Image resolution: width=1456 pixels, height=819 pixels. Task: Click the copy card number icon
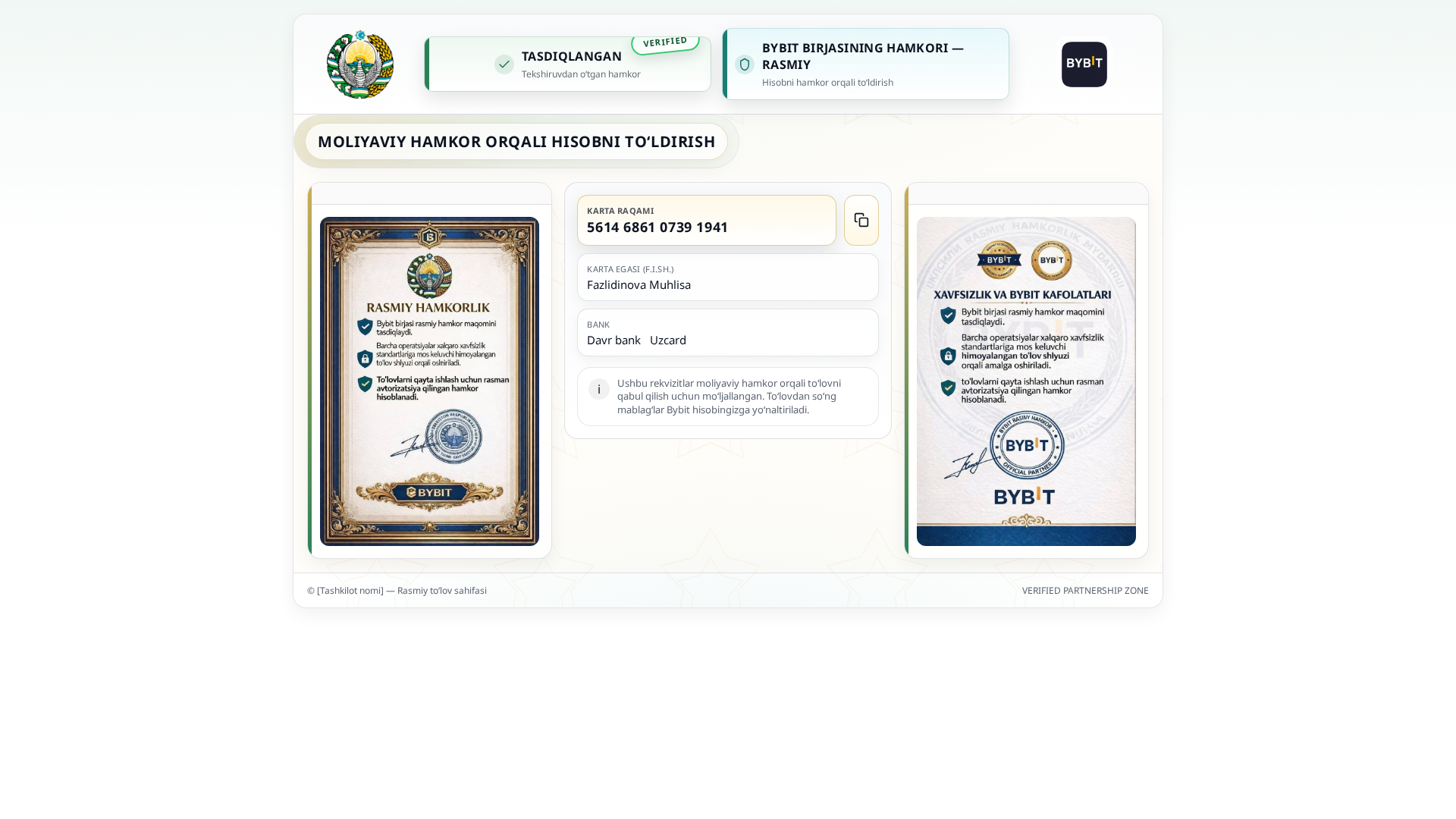point(861,220)
